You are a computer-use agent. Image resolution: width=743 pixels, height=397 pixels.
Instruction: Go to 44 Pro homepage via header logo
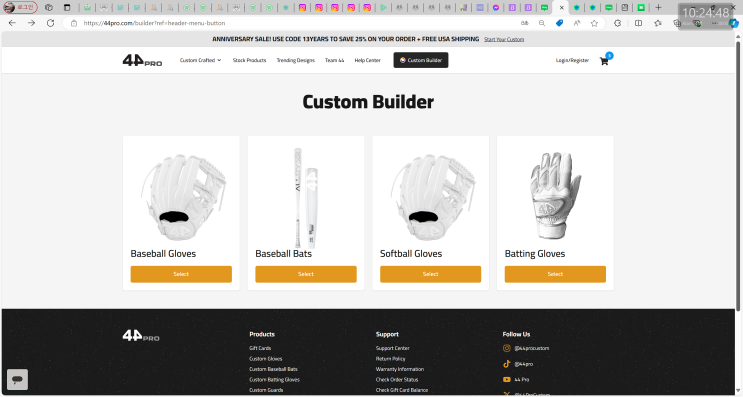[x=142, y=61]
